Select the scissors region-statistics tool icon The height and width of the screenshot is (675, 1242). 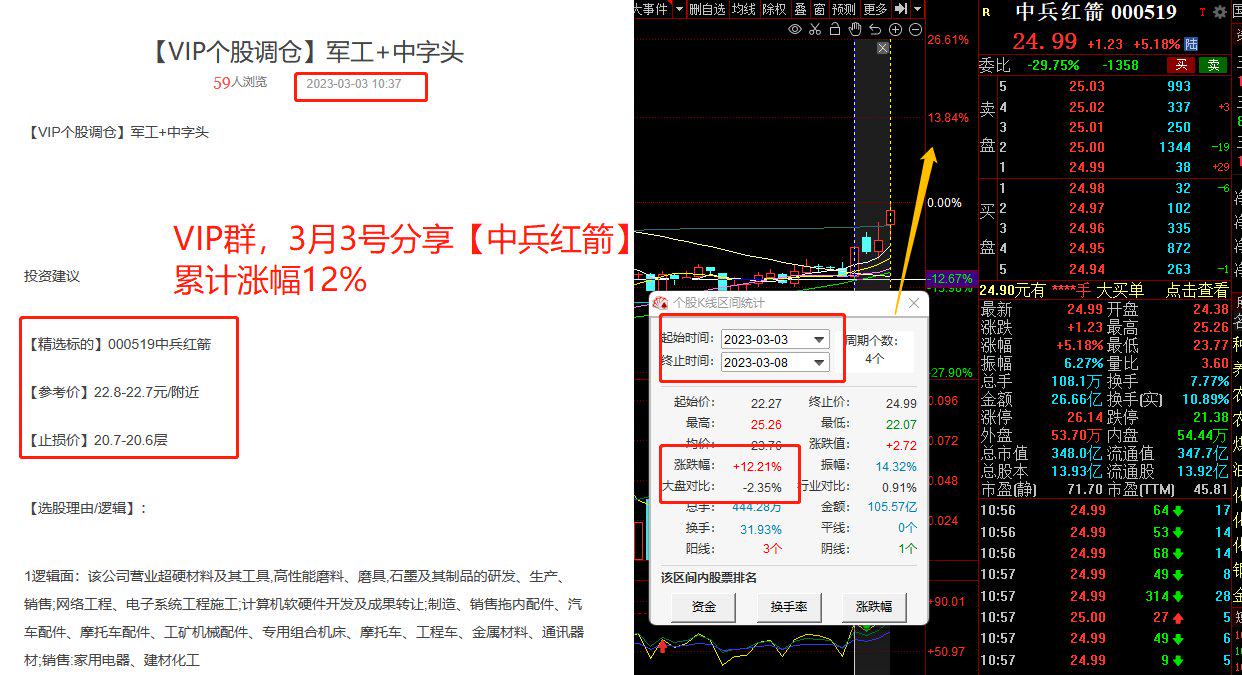(815, 29)
